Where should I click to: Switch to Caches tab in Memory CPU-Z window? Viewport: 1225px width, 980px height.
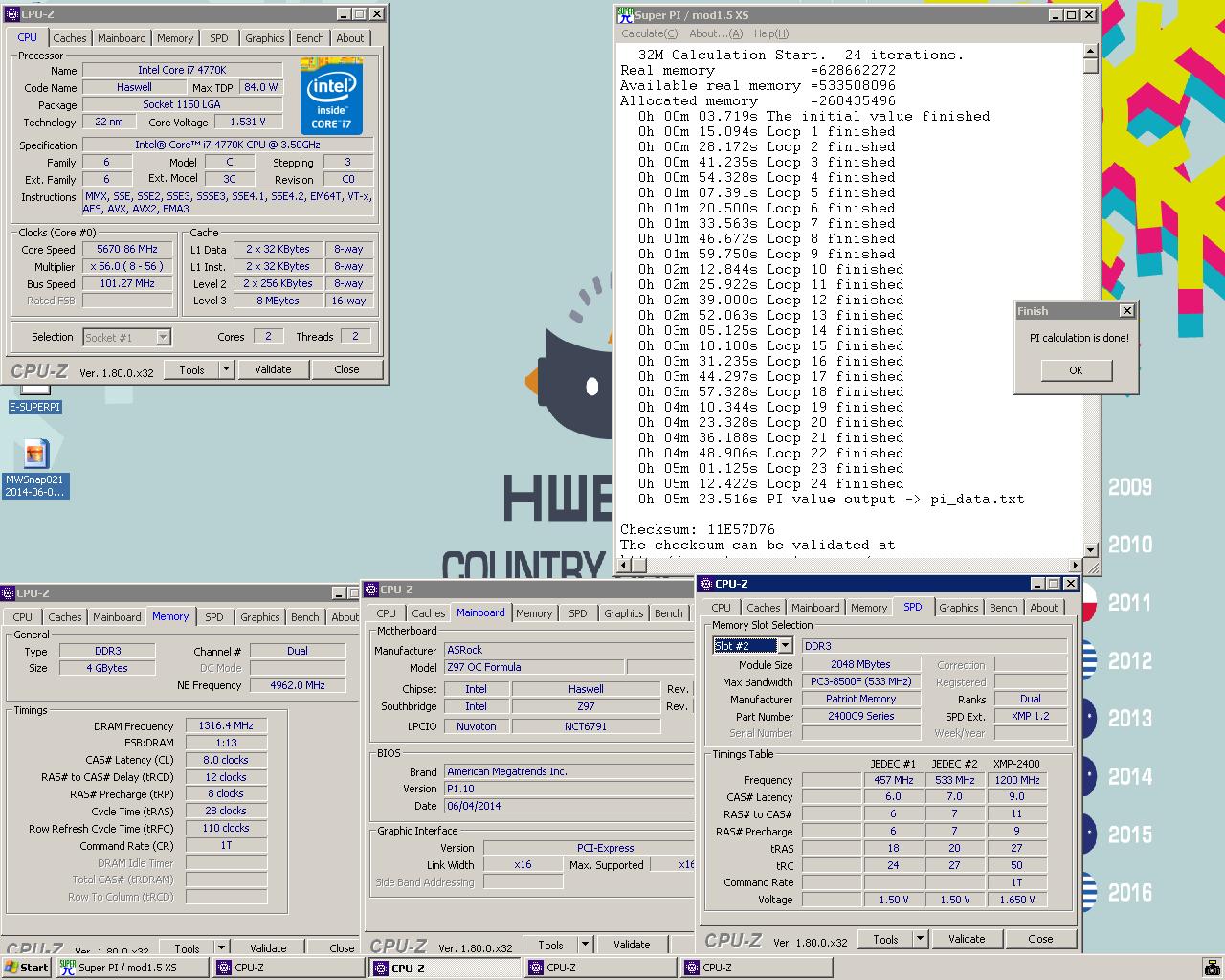point(65,617)
